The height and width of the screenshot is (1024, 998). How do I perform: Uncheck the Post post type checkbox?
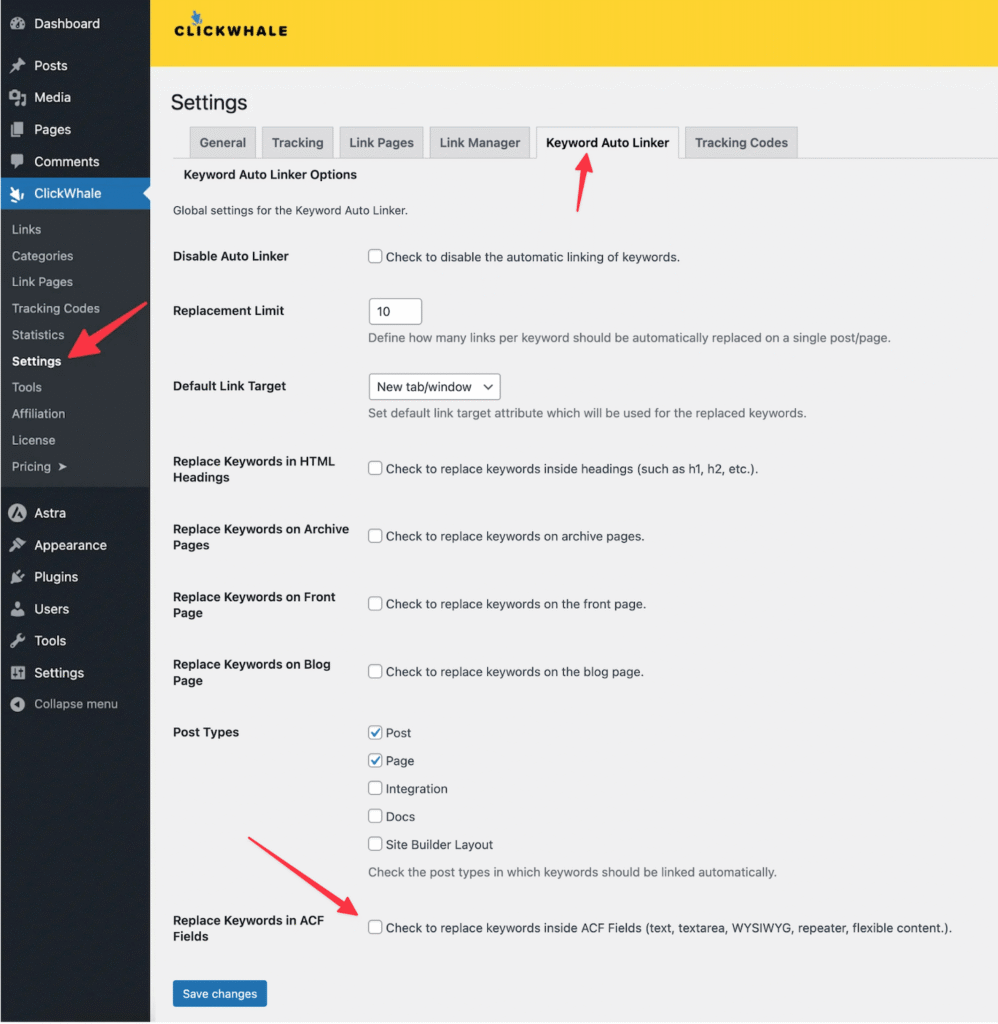point(375,732)
